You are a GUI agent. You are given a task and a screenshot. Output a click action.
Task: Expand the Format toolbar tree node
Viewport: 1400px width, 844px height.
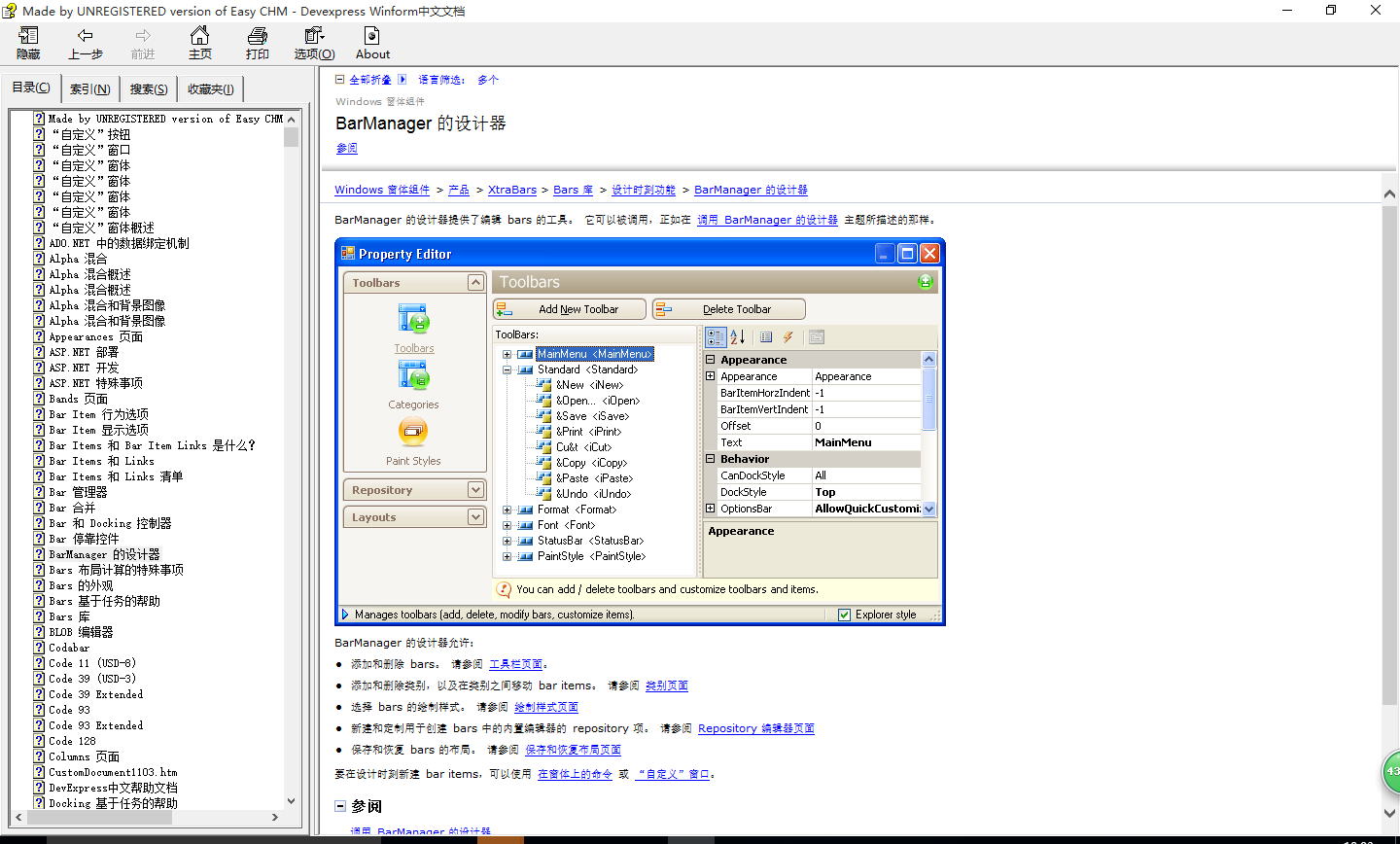pos(507,510)
